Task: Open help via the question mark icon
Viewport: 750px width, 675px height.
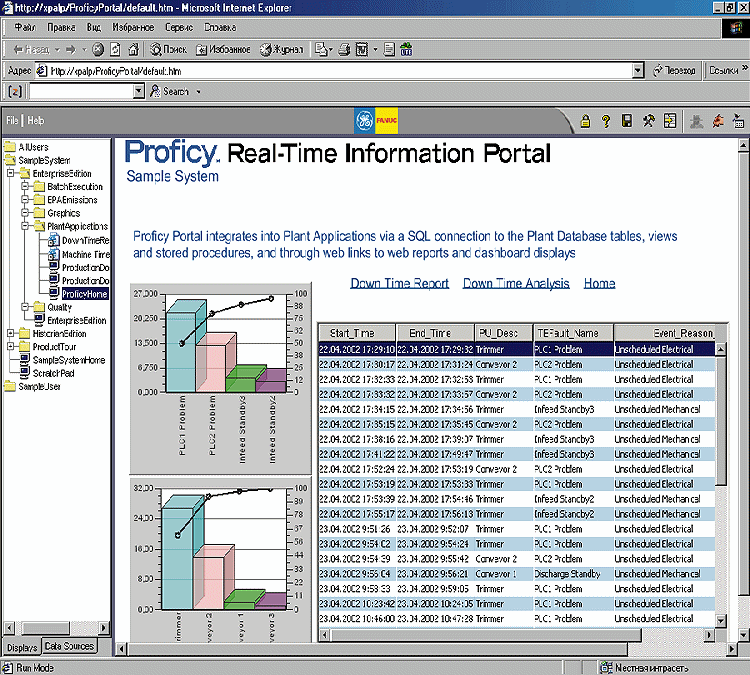Action: 606,121
